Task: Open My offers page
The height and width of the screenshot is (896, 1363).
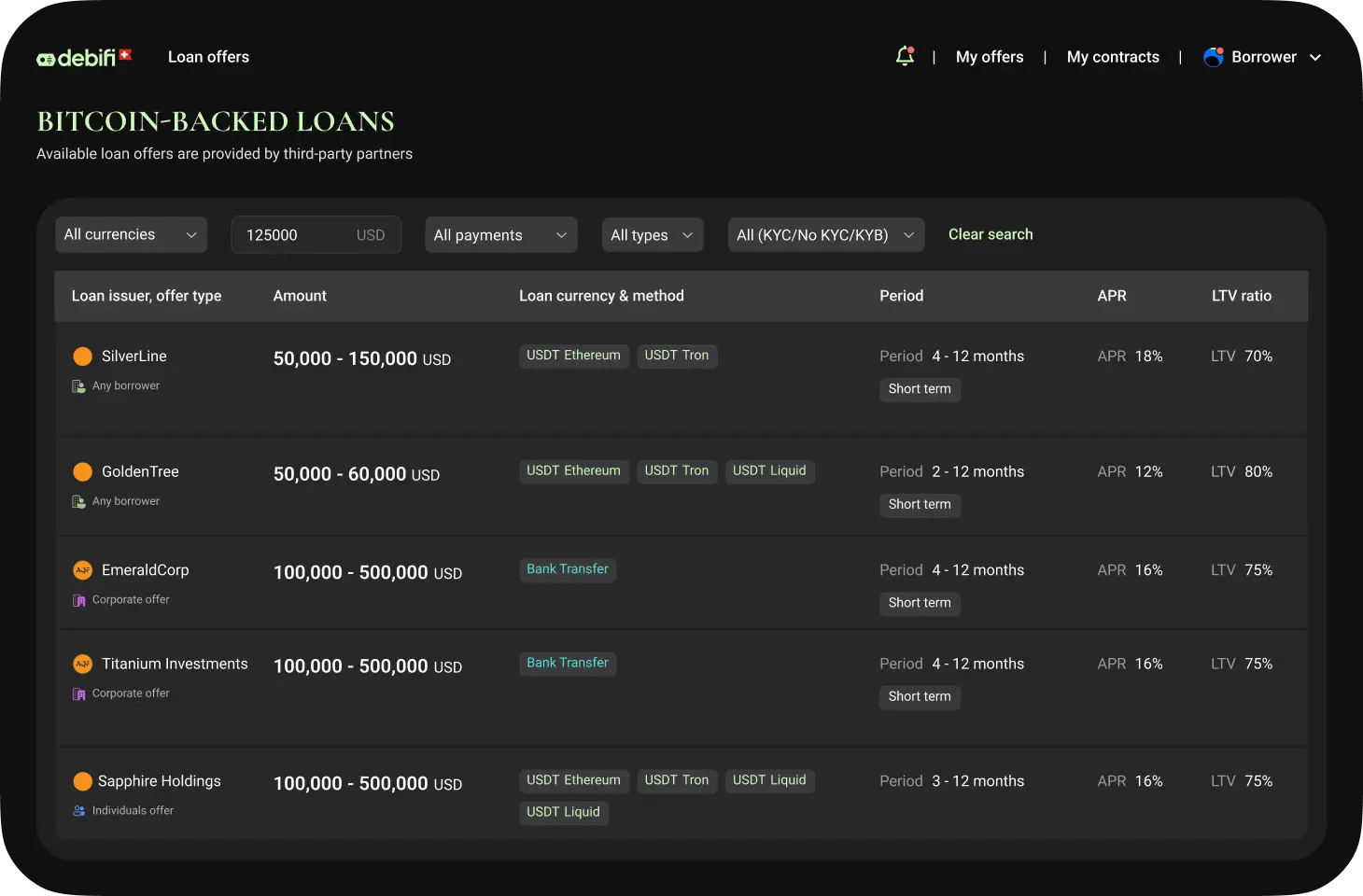Action: pos(990,57)
